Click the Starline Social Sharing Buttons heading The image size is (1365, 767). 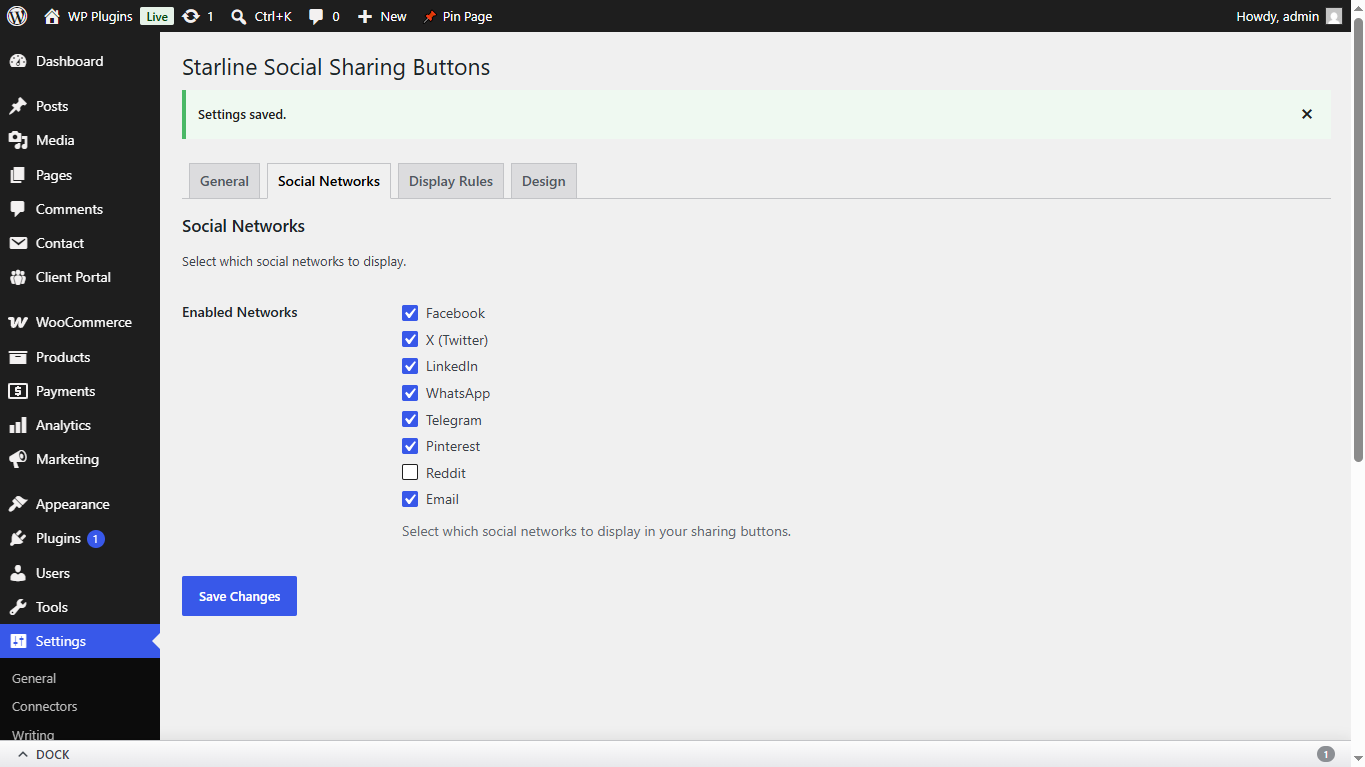(x=336, y=67)
